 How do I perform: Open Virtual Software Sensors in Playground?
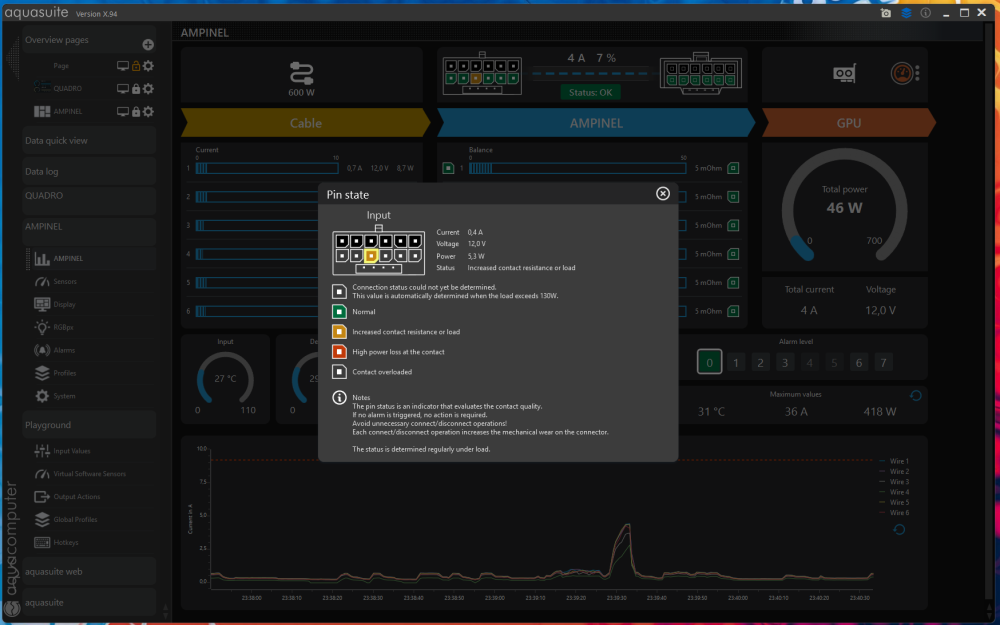tap(80, 474)
